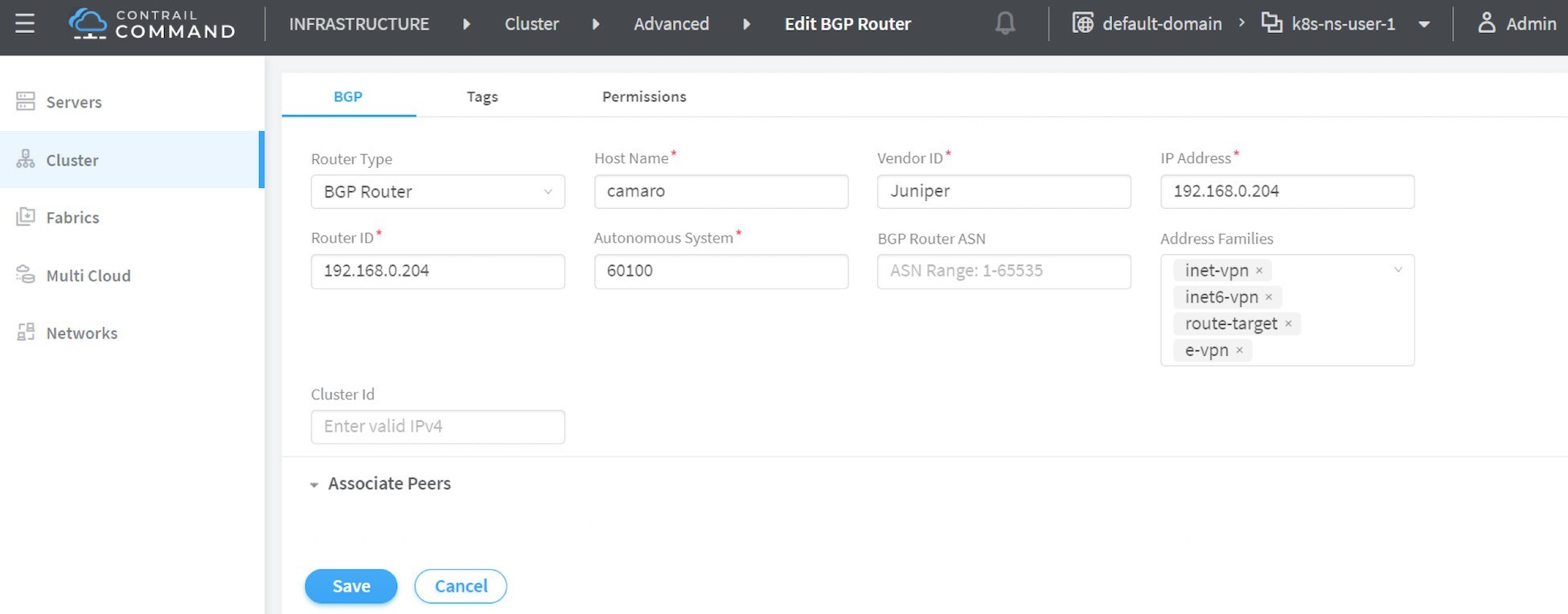Click the arrow after INFRASTRUCTURE breadcrumb
Image resolution: width=1568 pixels, height=614 pixels.
(466, 24)
